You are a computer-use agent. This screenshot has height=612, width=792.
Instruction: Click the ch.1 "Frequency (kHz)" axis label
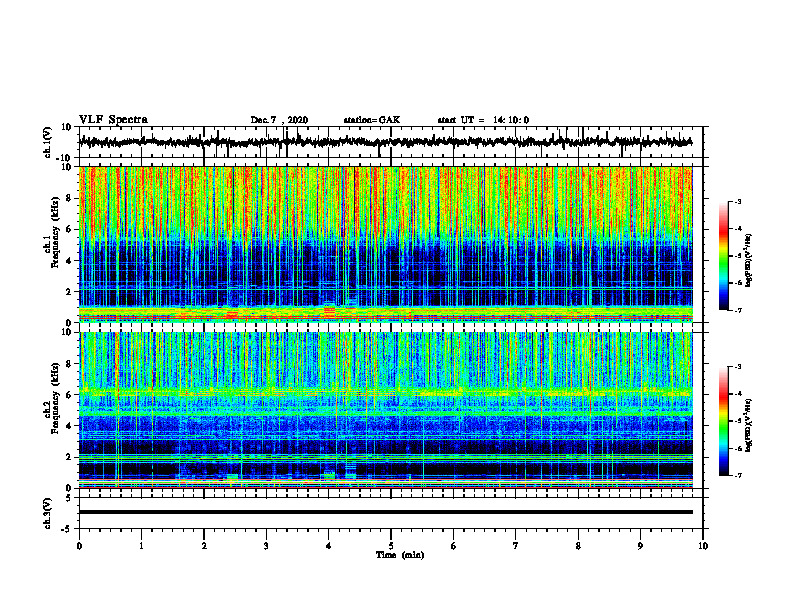(x=55, y=232)
